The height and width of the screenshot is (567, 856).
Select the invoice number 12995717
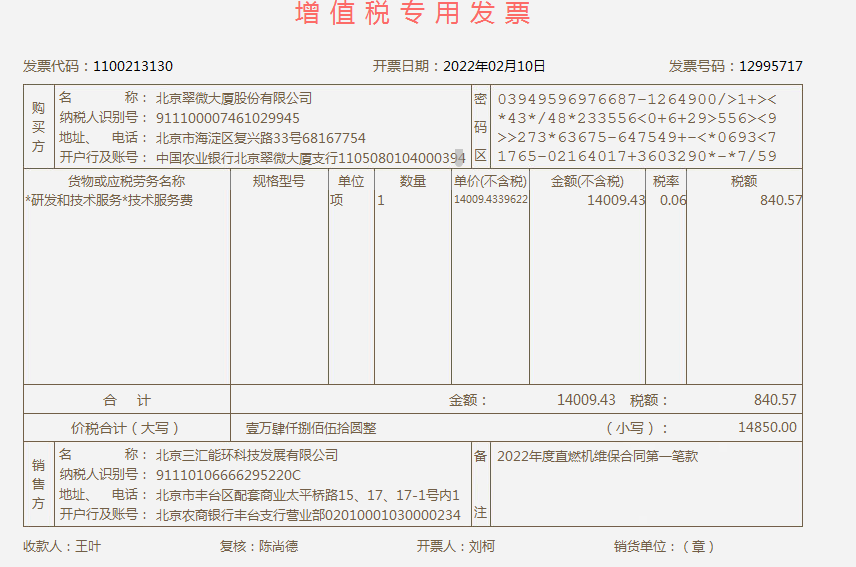[x=770, y=66]
